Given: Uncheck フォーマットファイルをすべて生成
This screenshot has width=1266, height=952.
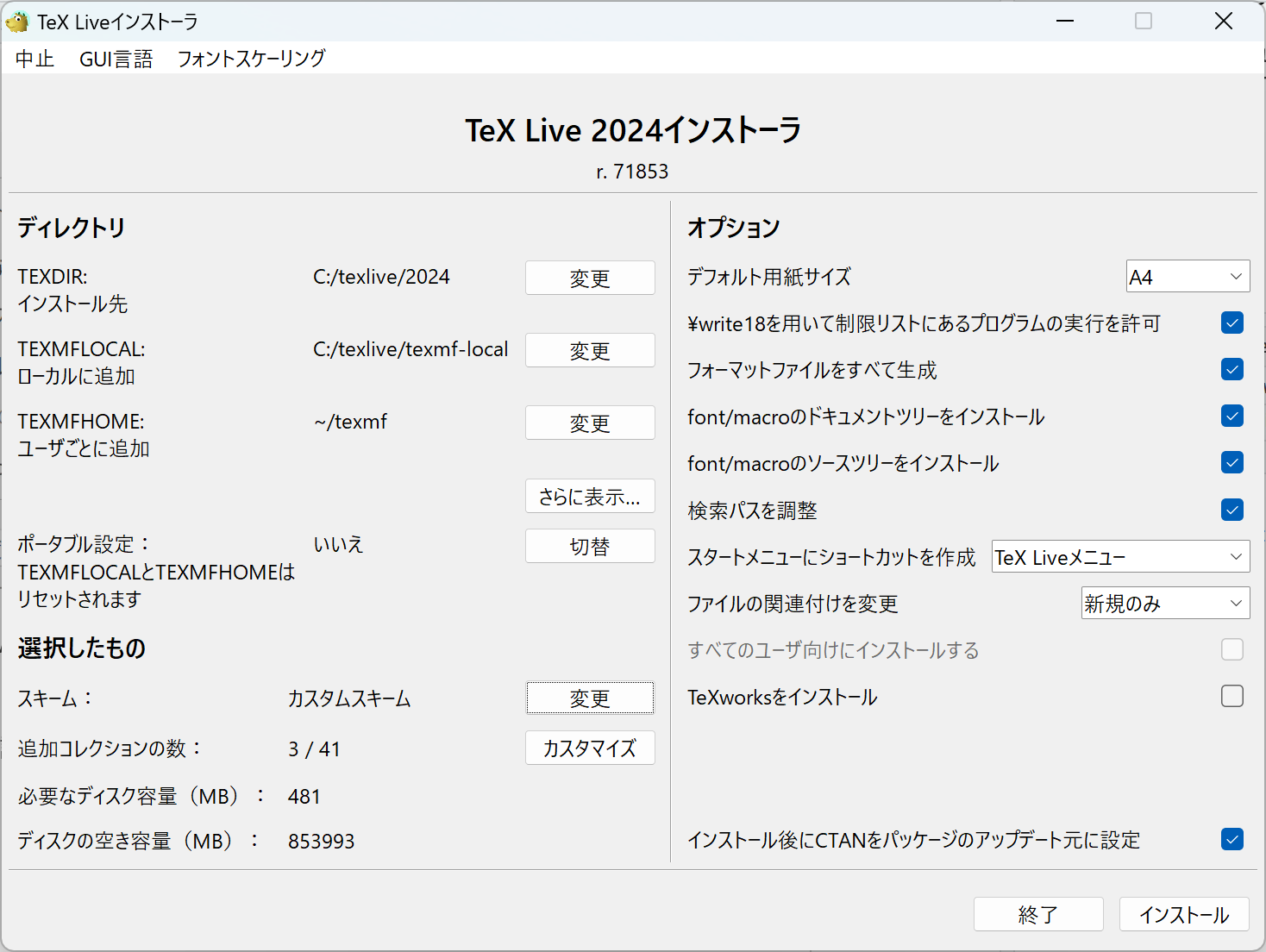Looking at the screenshot, I should coord(1232,370).
